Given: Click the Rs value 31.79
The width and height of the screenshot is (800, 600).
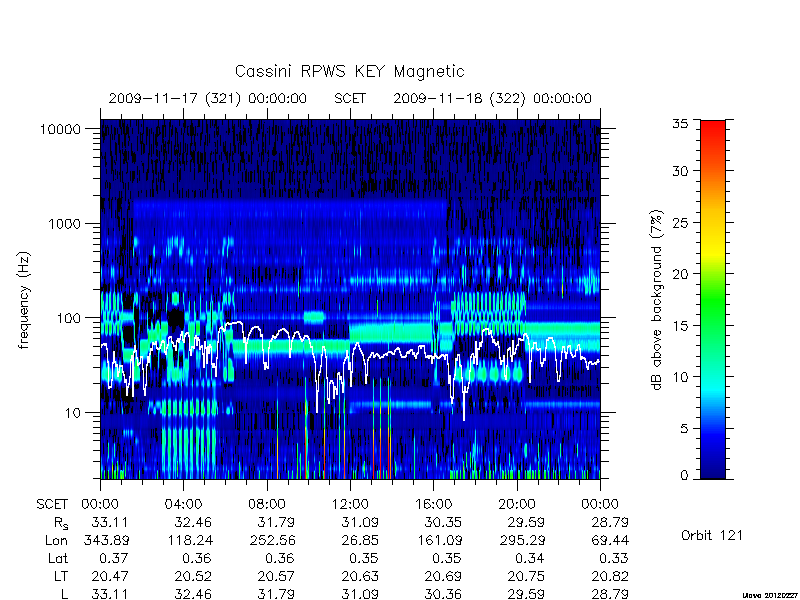Looking at the screenshot, I should pyautogui.click(x=276, y=522).
